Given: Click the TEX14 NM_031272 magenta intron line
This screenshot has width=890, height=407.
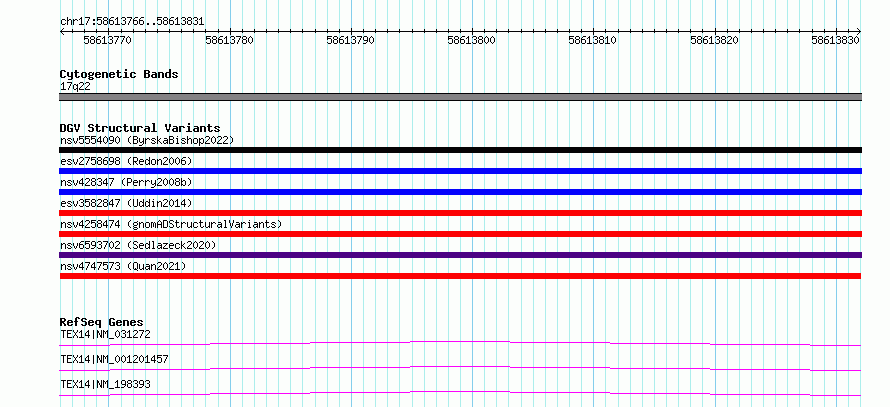Looking at the screenshot, I should (x=460, y=343).
